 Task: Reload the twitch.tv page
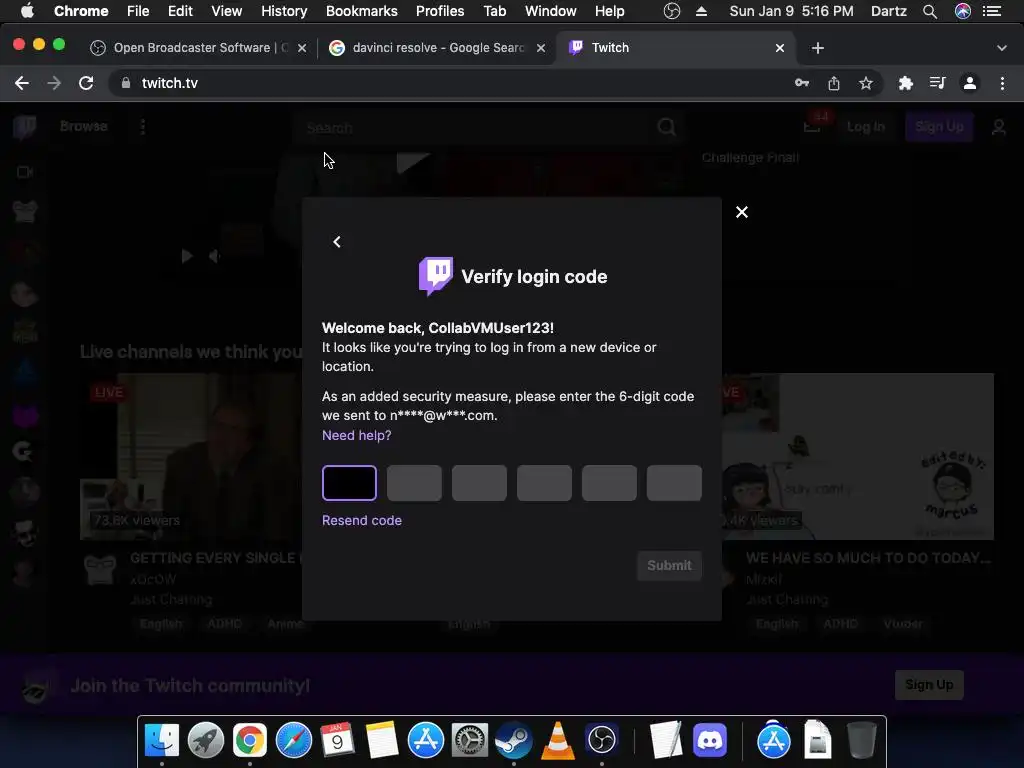click(x=86, y=83)
